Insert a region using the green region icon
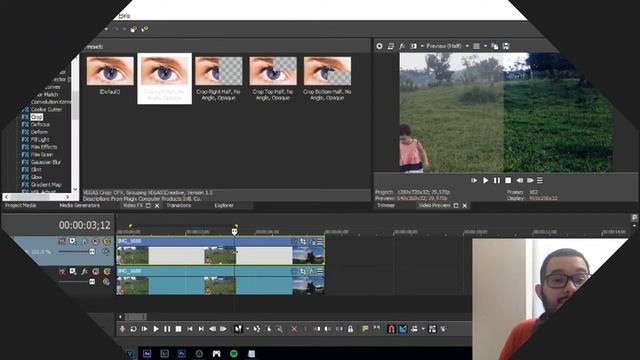Image resolution: width=640 pixels, height=360 pixels. (x=376, y=329)
